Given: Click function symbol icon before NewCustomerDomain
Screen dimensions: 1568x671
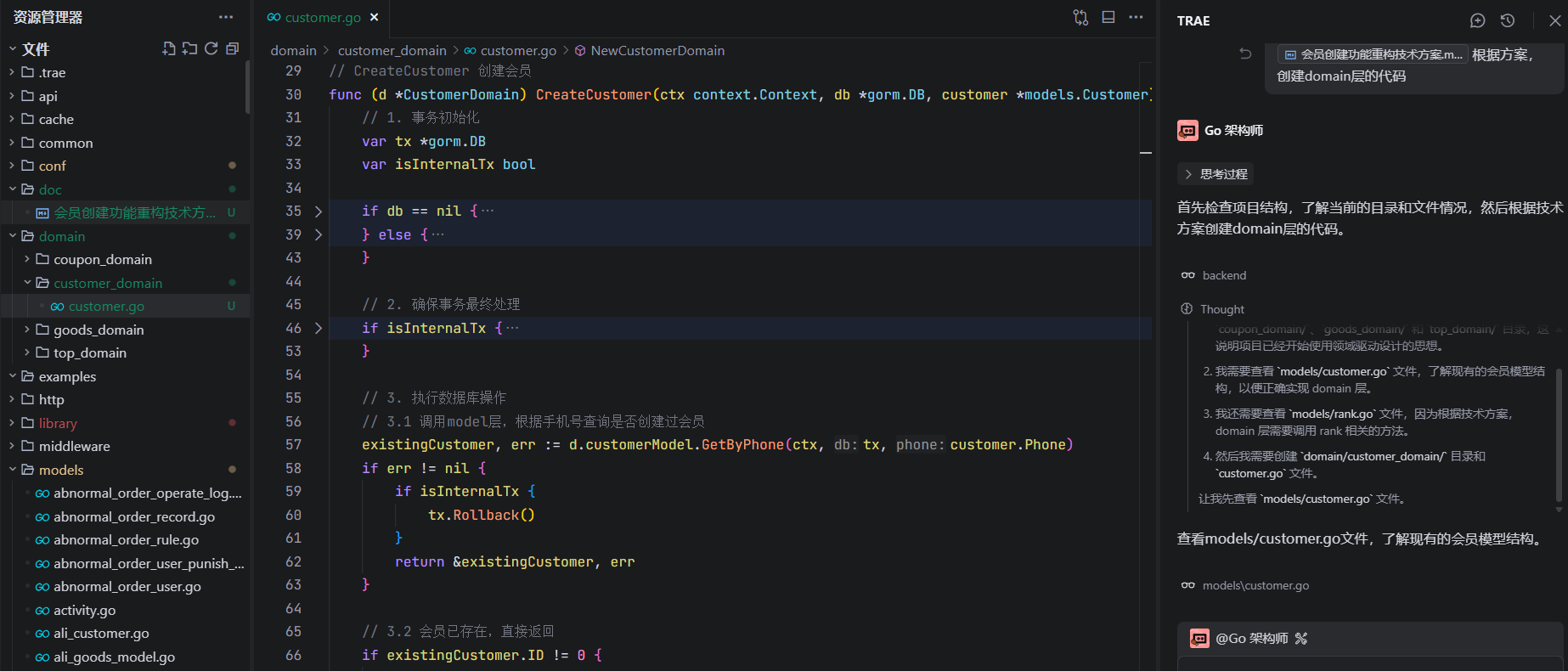Looking at the screenshot, I should (x=580, y=51).
